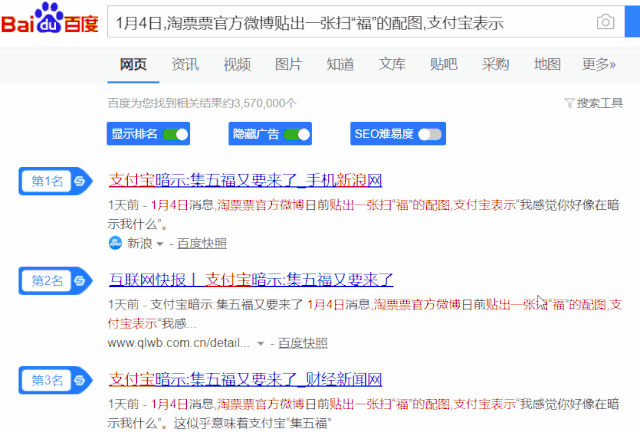Click rank badge icon for 第1名
640x432 pixels.
click(x=80, y=181)
